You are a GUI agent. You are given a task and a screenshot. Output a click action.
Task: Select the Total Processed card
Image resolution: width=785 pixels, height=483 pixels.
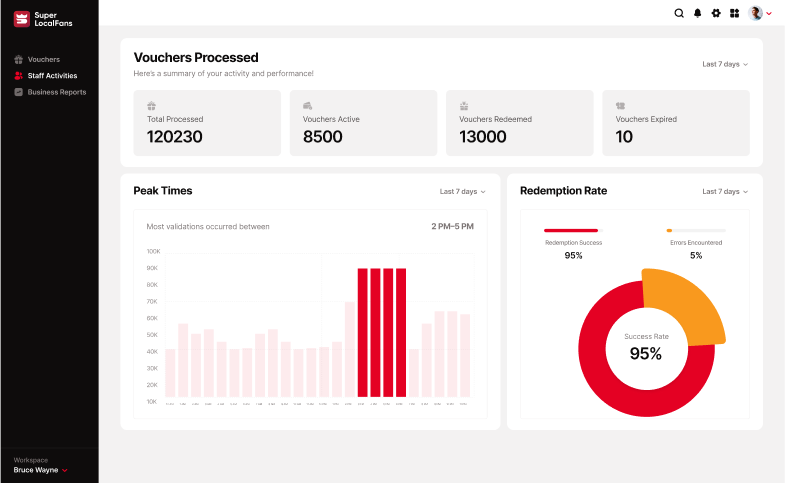coord(207,123)
